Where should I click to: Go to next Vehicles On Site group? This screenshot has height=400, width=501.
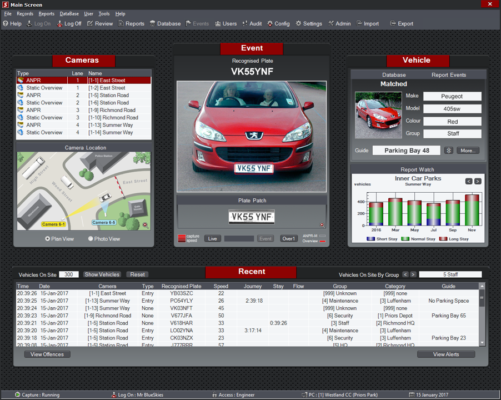413,274
